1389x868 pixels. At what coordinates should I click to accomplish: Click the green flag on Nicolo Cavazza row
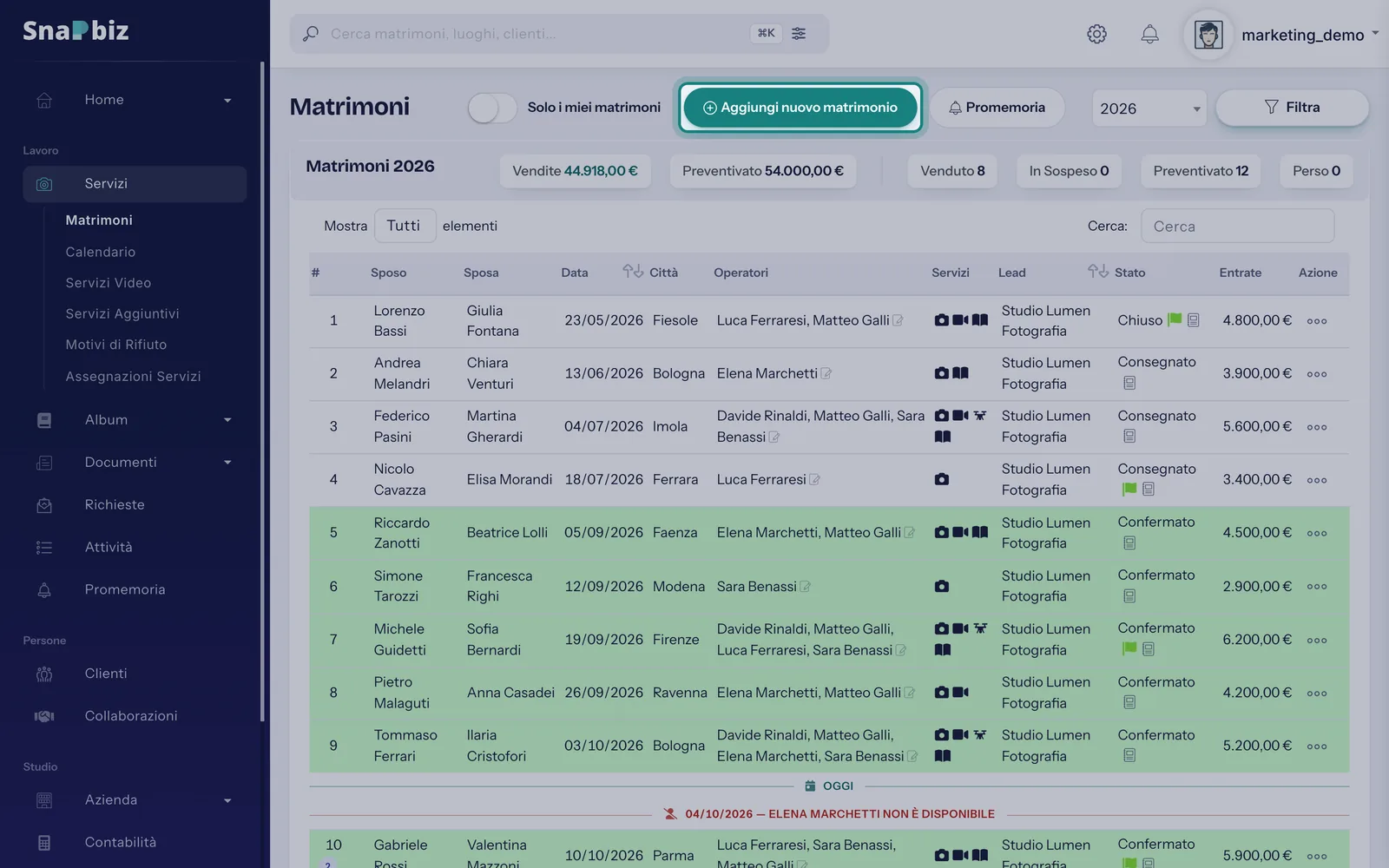1129,489
